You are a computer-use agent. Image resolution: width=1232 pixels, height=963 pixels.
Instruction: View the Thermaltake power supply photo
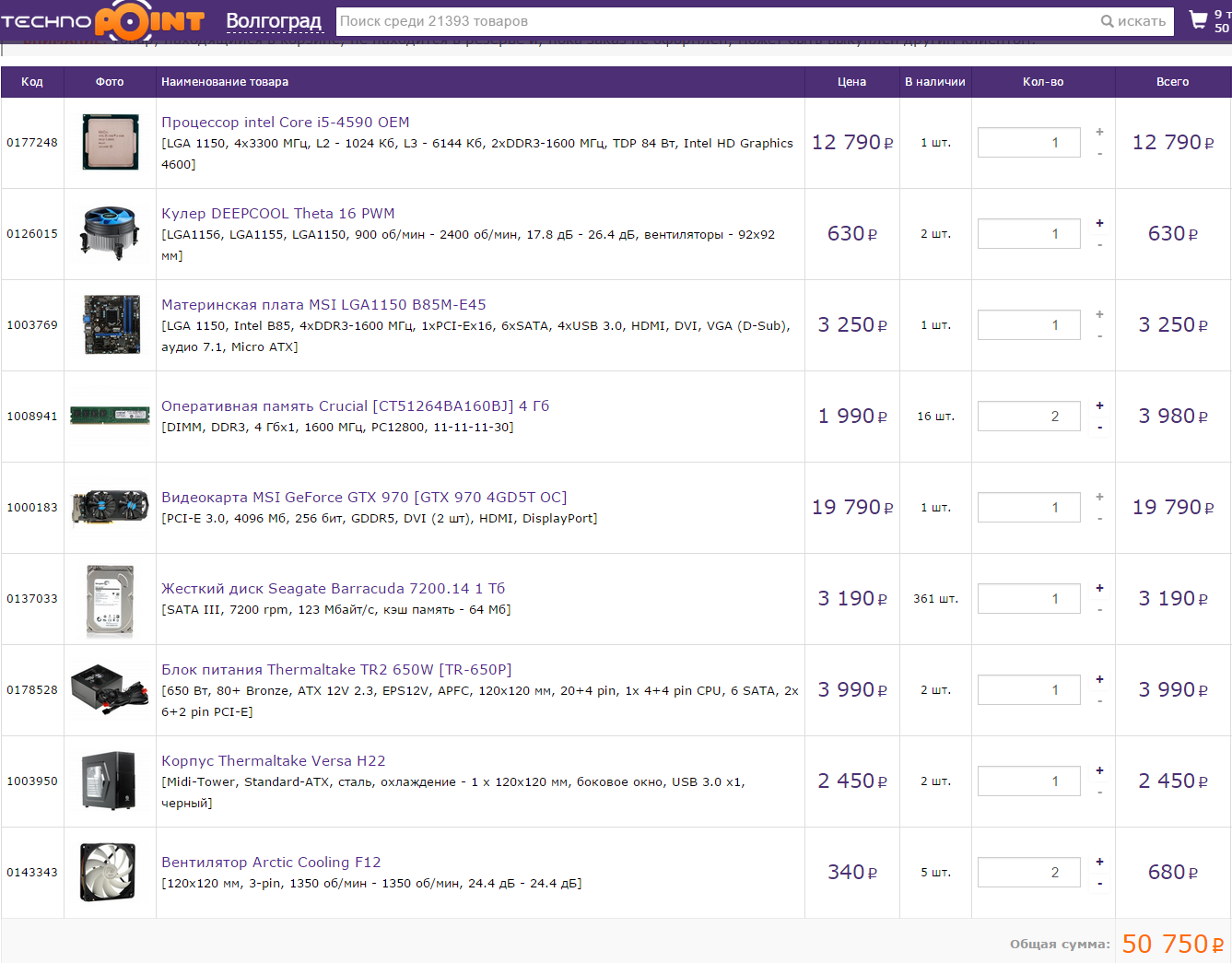click(x=110, y=688)
